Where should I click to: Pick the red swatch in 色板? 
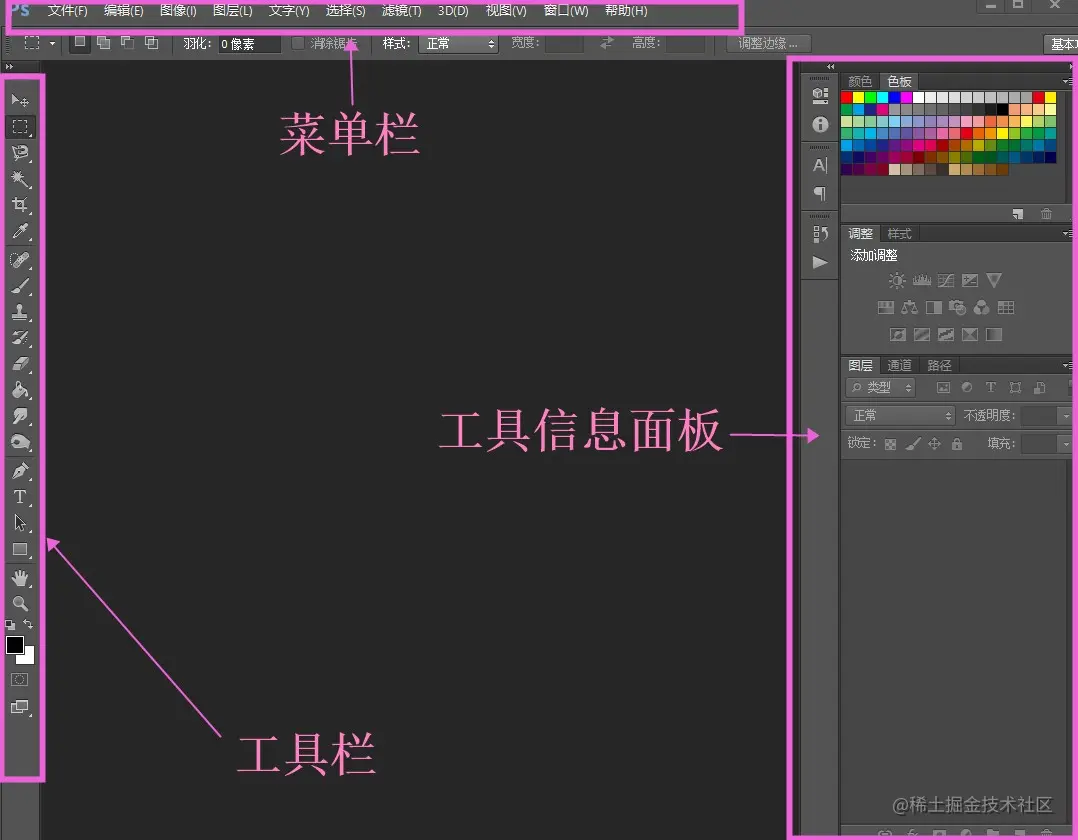tap(847, 98)
